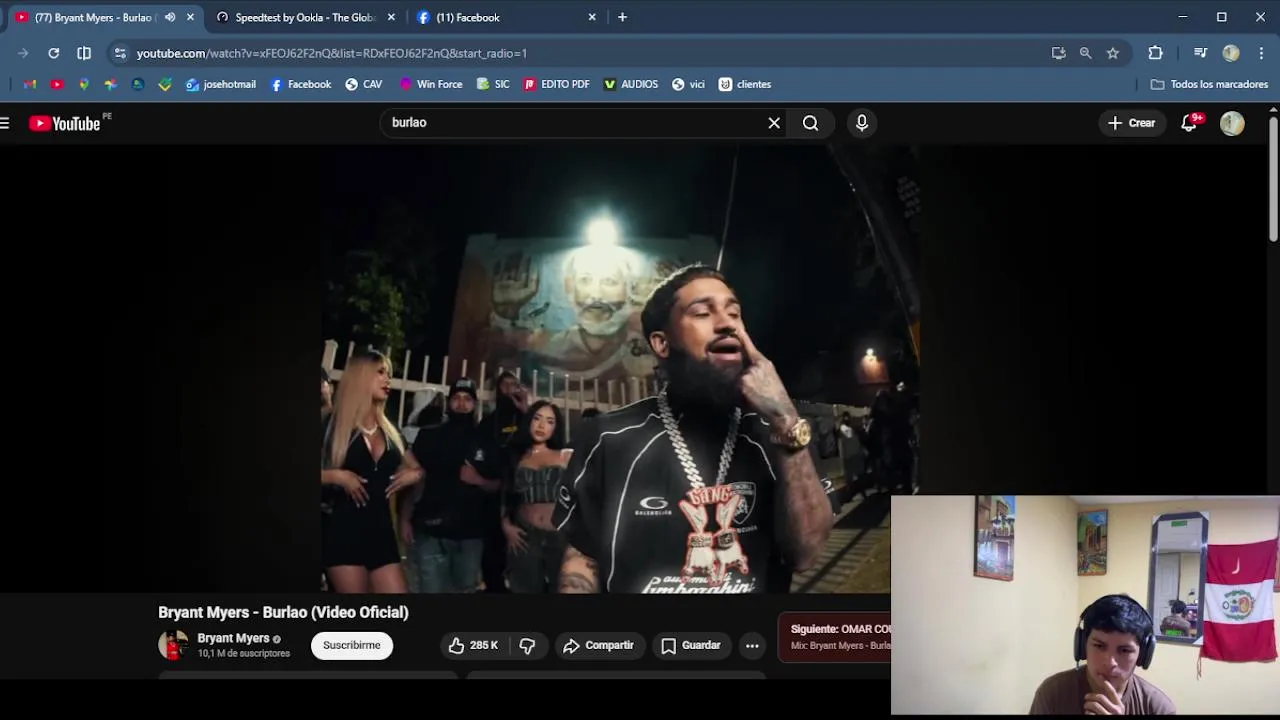The height and width of the screenshot is (720, 1280).
Task: Open the CAV bookmark
Action: point(364,84)
